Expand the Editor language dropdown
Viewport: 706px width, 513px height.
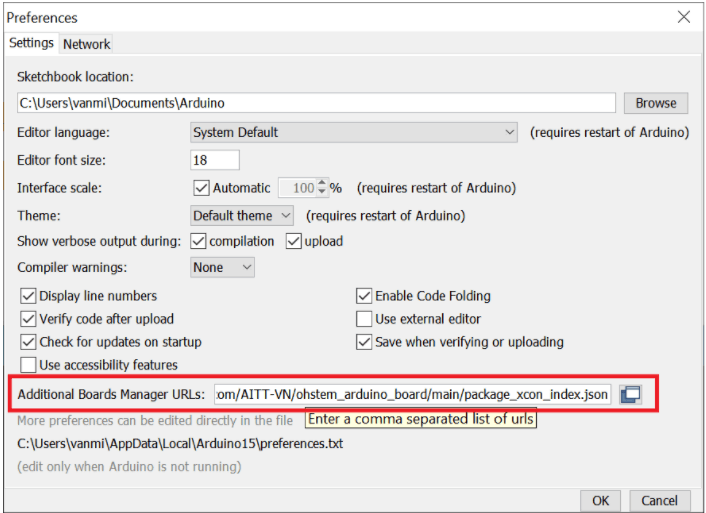click(x=354, y=132)
